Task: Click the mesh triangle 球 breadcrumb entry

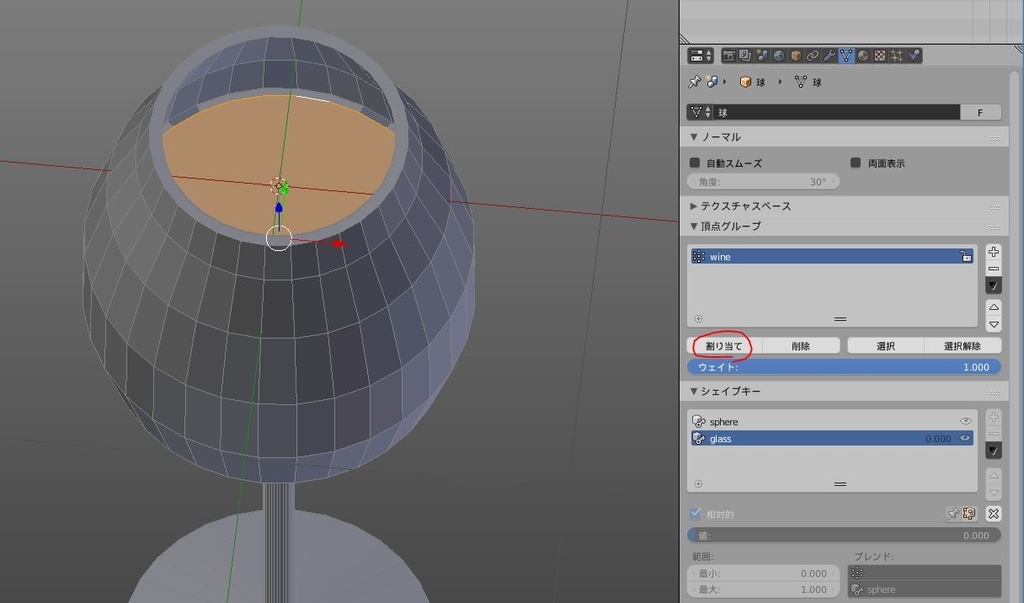Action: (808, 82)
